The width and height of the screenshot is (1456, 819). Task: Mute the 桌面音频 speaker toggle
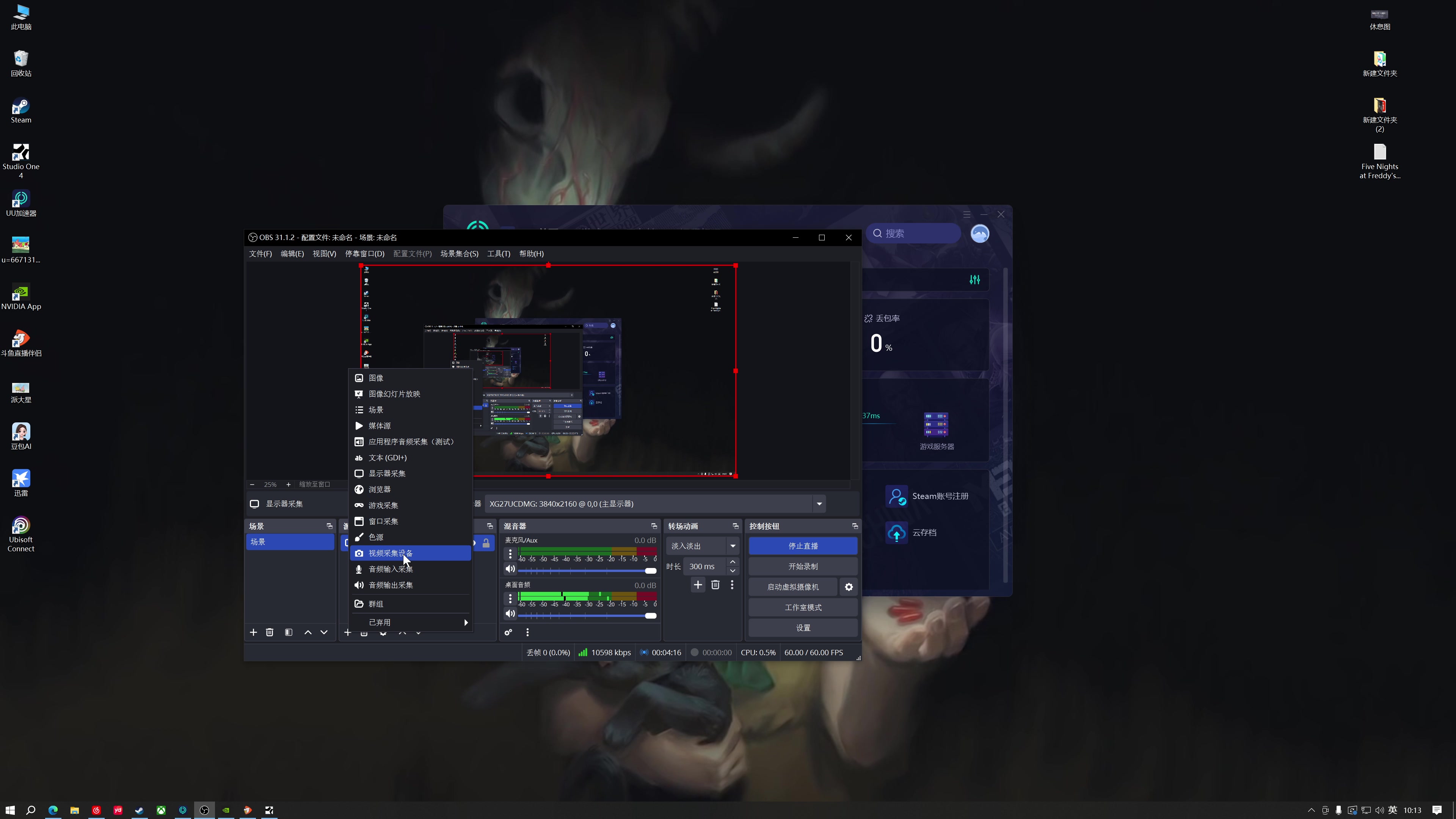[x=510, y=614]
